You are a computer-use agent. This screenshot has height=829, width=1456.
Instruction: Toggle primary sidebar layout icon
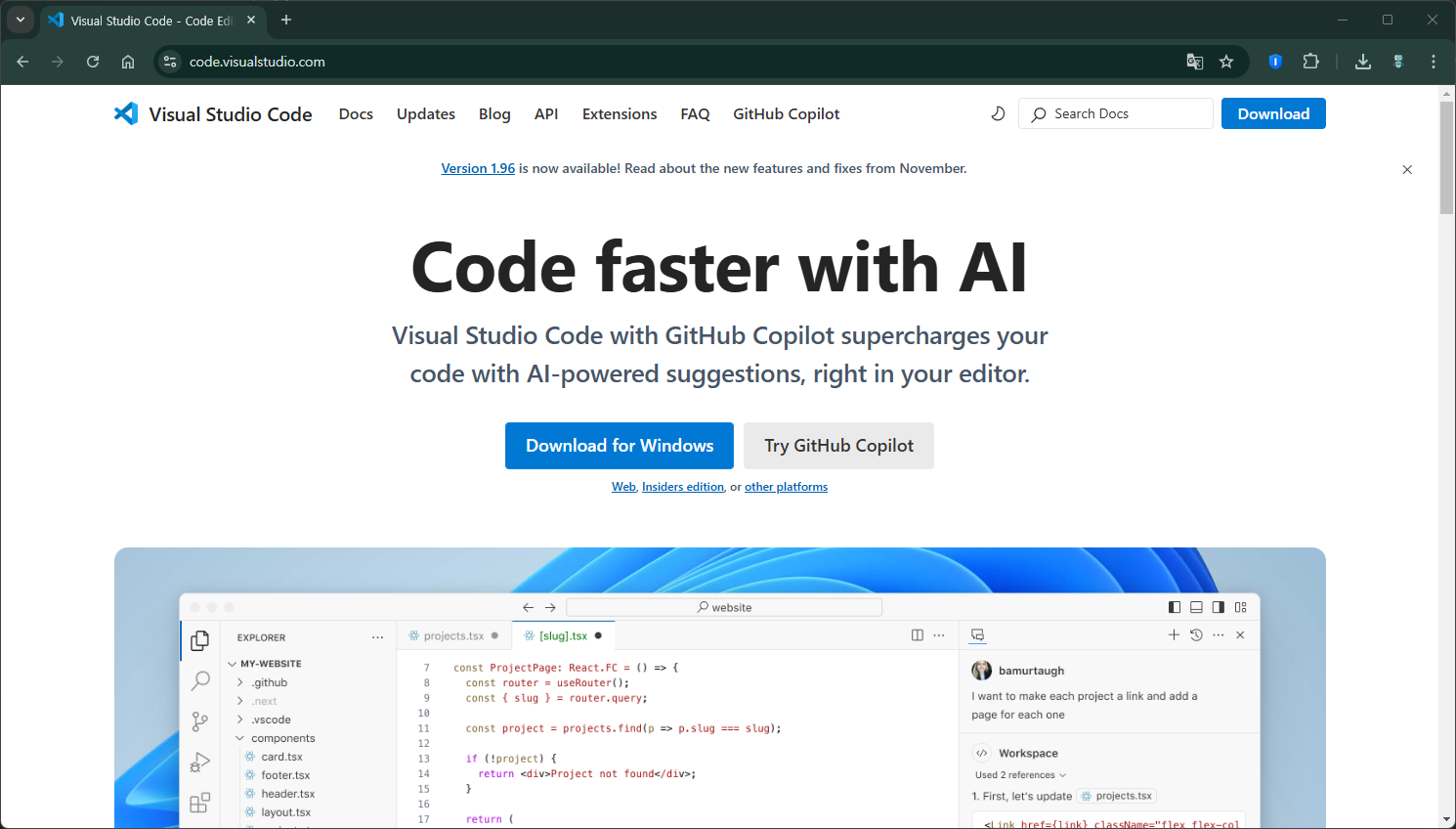[1175, 607]
